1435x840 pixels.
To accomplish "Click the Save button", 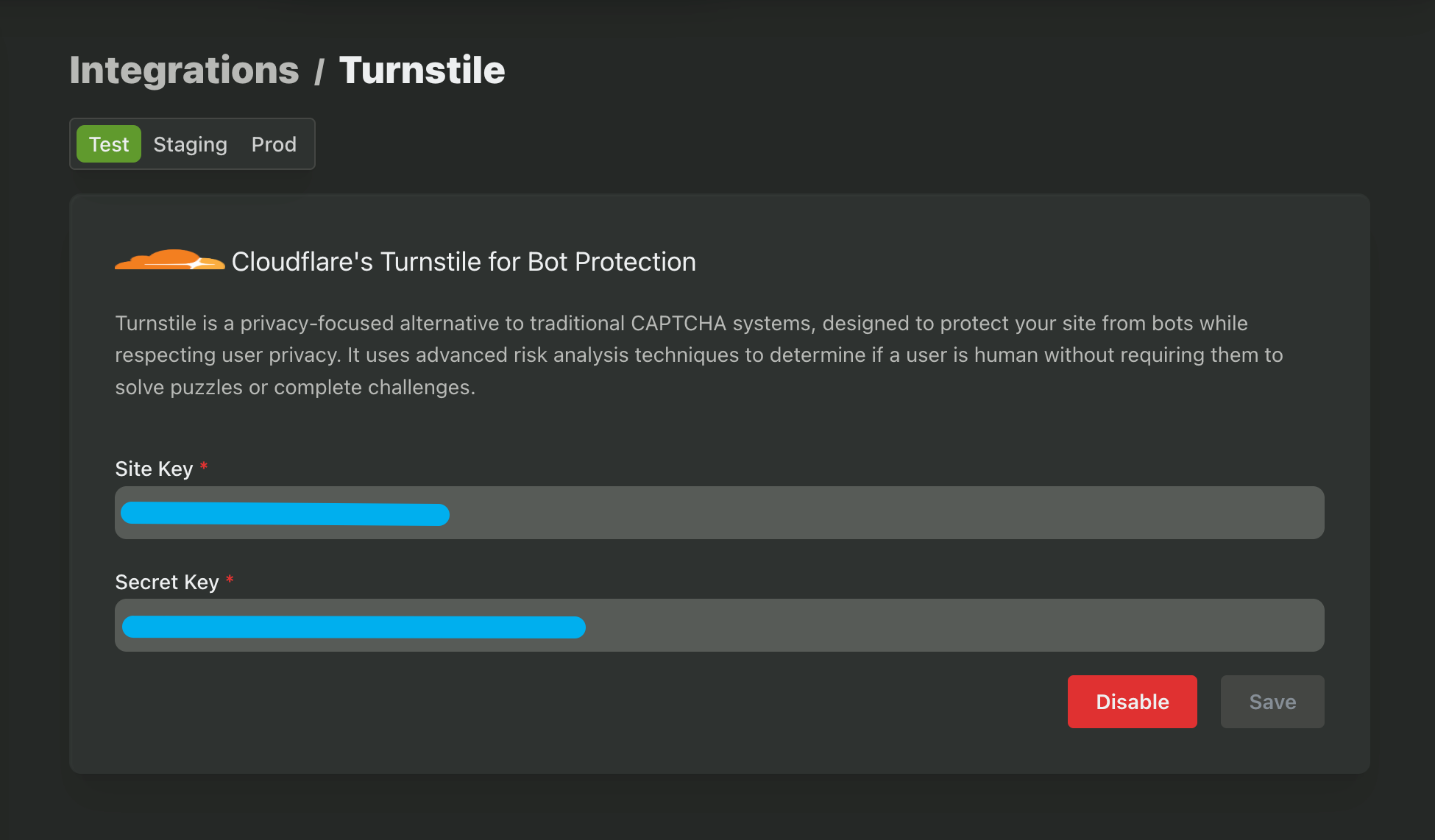I will point(1272,701).
